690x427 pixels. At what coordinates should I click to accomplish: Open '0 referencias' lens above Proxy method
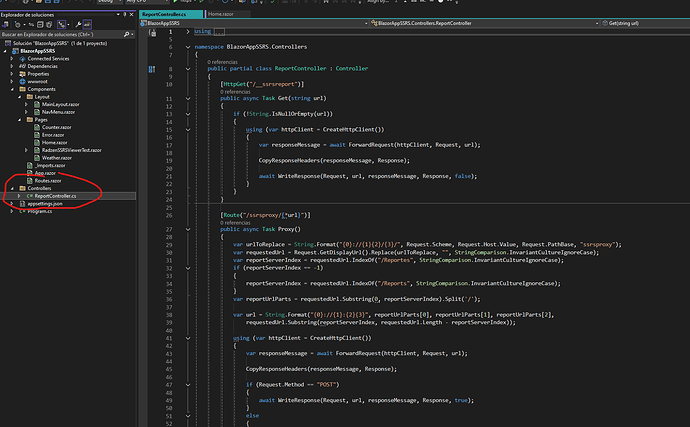coord(235,223)
